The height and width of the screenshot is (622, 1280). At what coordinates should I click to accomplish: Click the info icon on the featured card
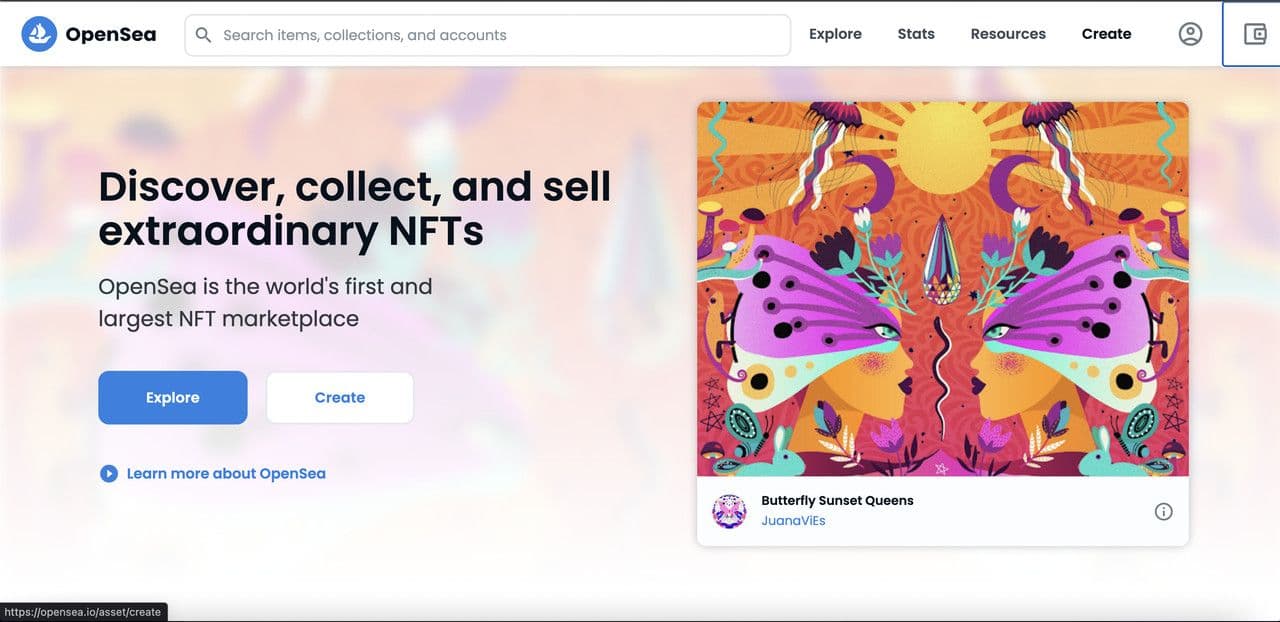(1163, 511)
